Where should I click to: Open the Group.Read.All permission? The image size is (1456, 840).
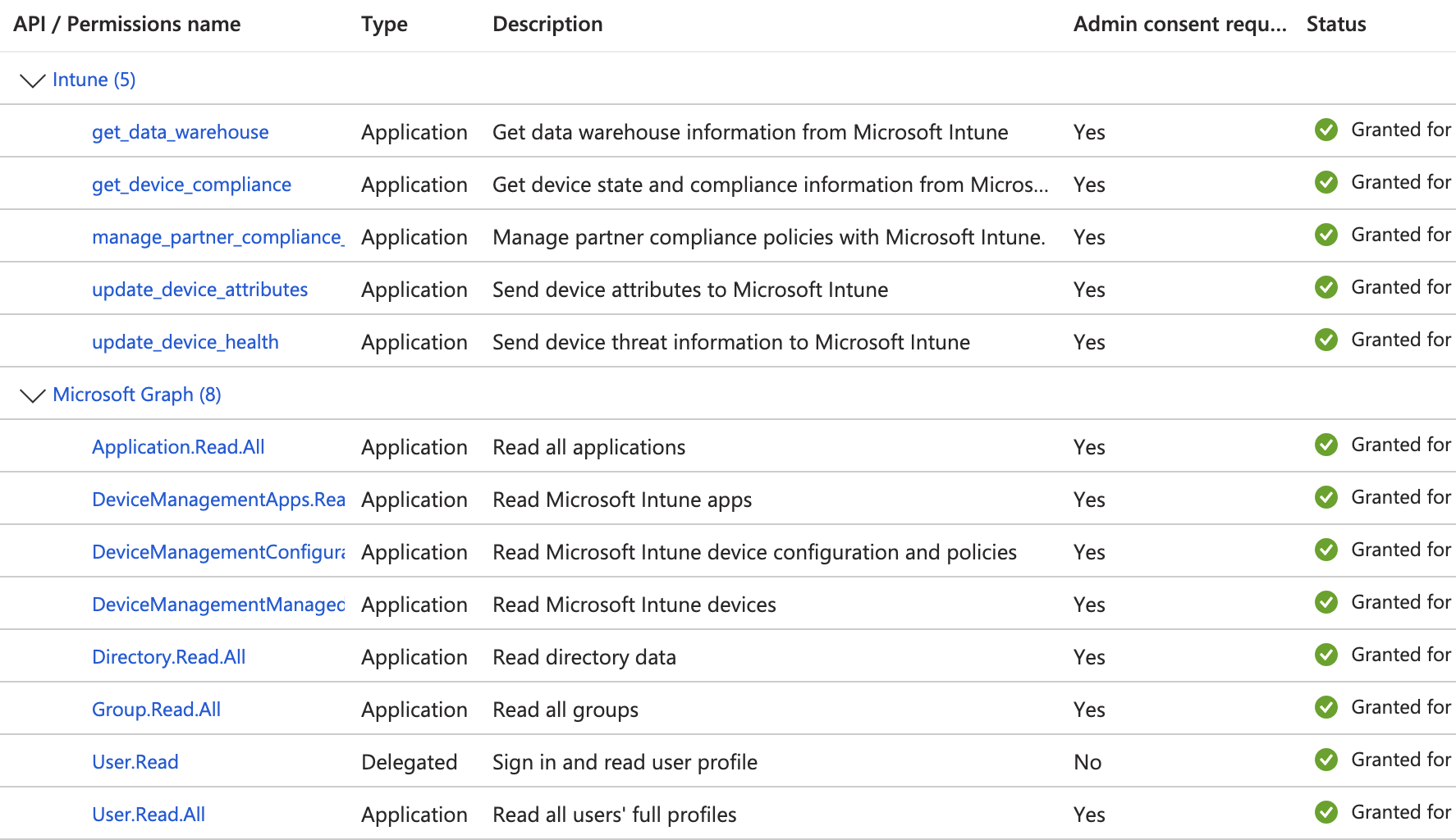point(156,710)
